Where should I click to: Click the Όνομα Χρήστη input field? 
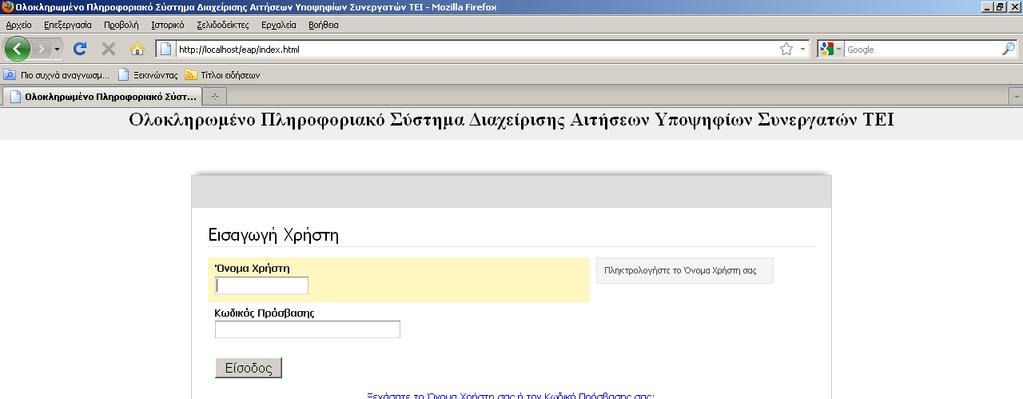(x=262, y=286)
